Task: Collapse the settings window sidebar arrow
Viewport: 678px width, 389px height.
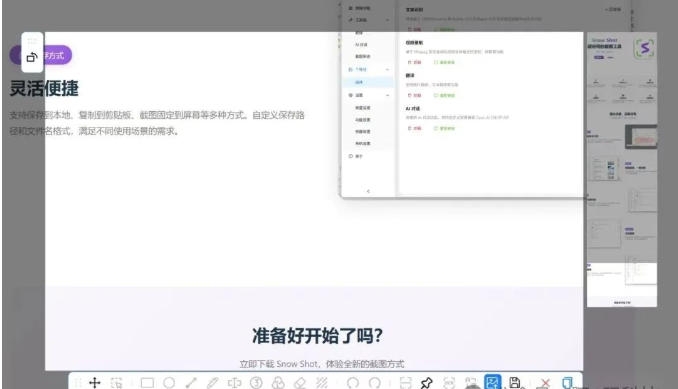Action: click(x=368, y=191)
